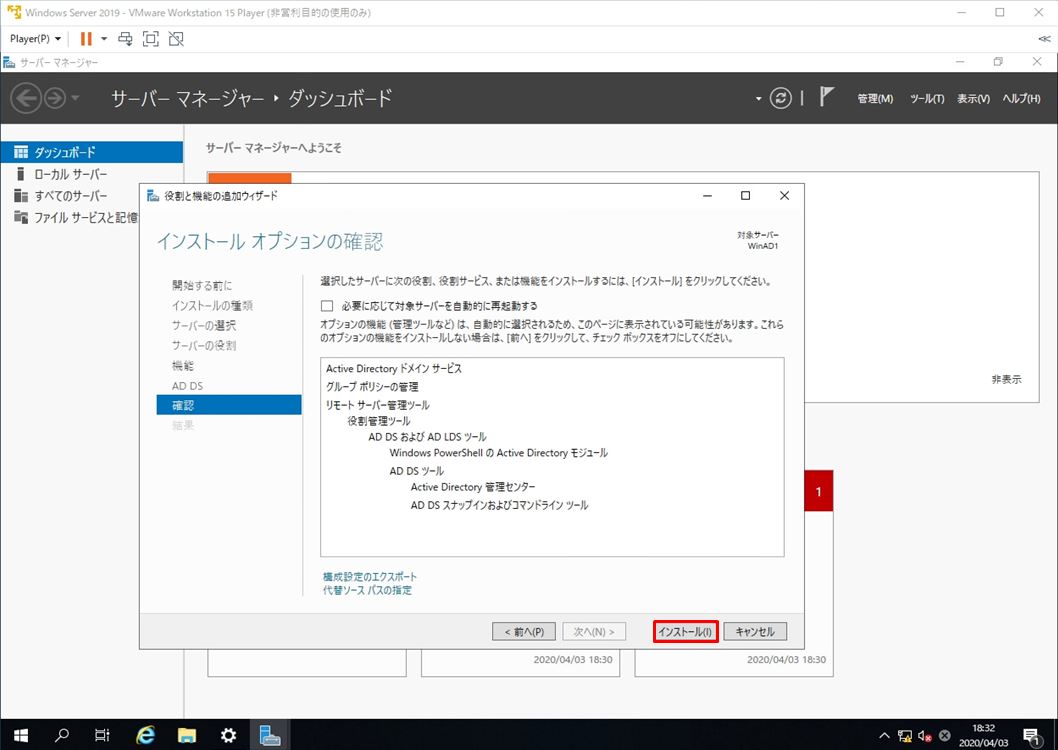Screen dimensions: 1058x750
Task: Click the Server Manager taskbar icon
Action: (x=270, y=735)
